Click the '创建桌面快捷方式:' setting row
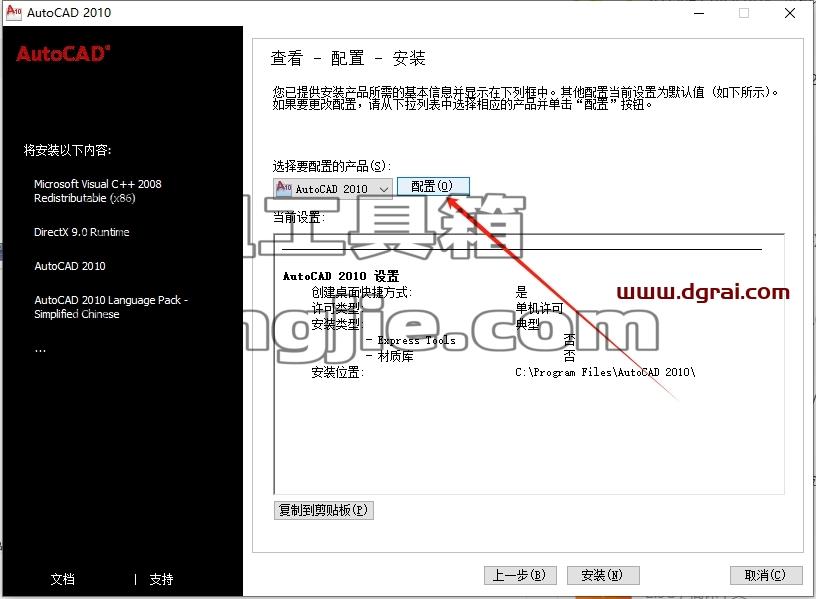The height and width of the screenshot is (599, 816). coord(362,292)
